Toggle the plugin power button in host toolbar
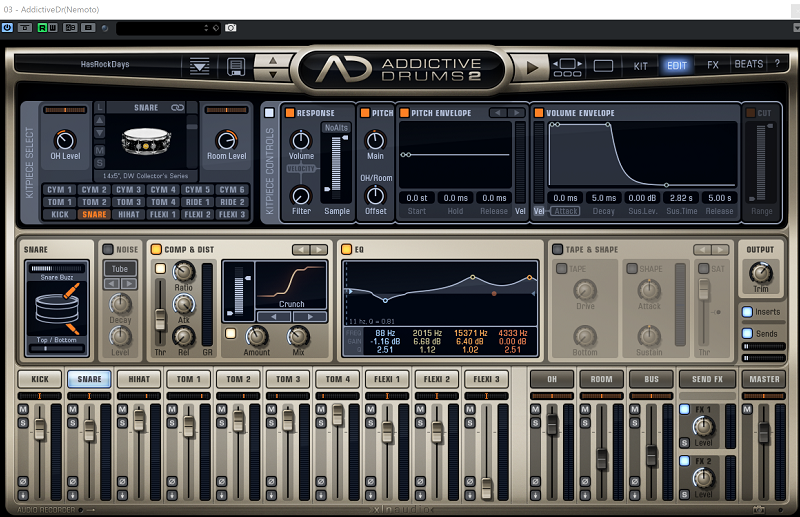This screenshot has width=800, height=517. (x=7, y=28)
